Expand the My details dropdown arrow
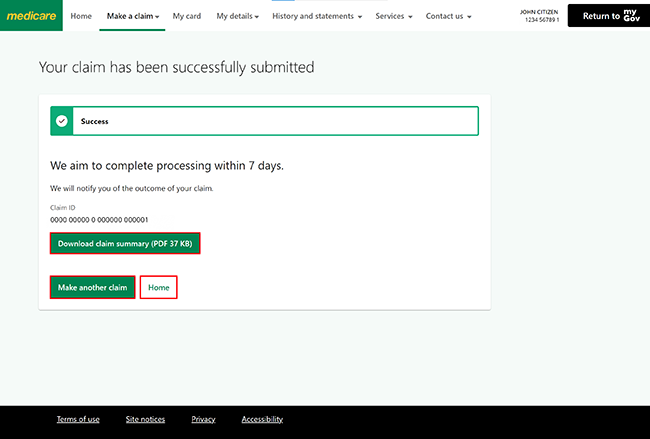The image size is (650, 439). pyautogui.click(x=257, y=17)
